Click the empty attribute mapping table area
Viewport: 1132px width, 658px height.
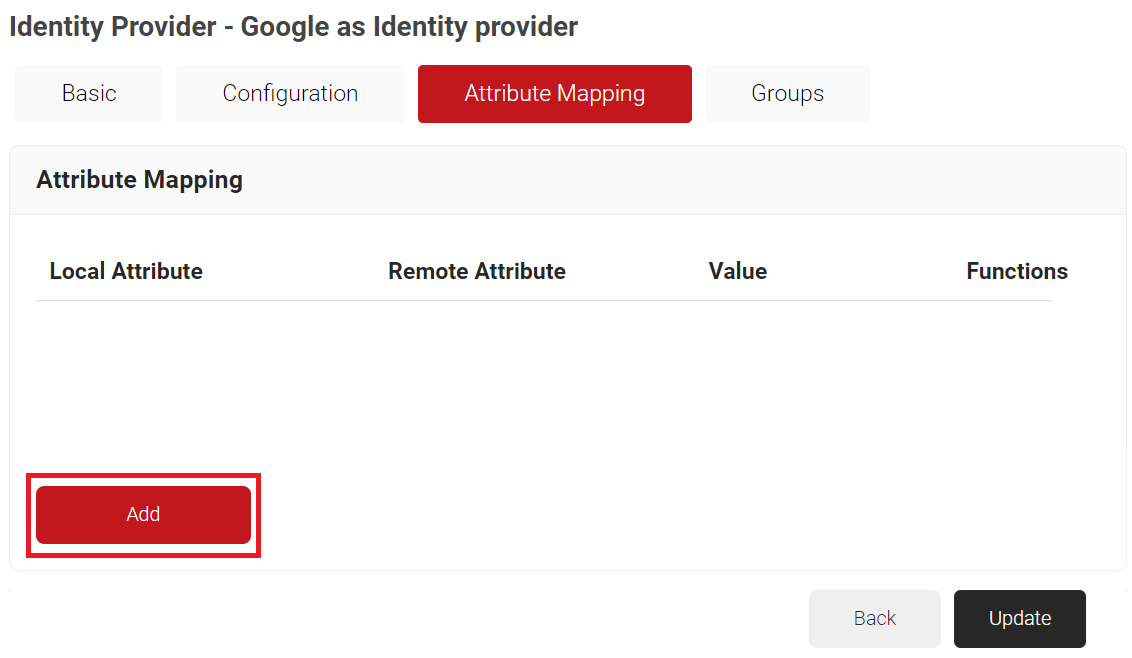543,380
